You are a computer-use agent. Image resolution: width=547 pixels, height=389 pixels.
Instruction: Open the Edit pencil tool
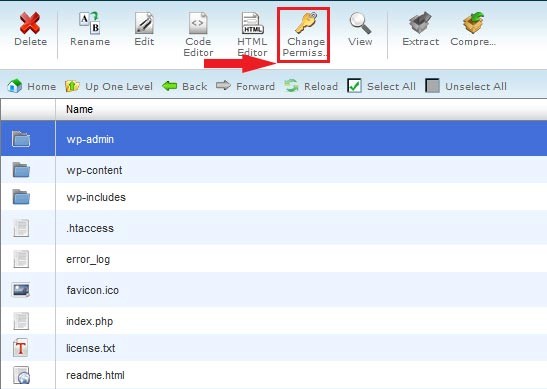144,23
